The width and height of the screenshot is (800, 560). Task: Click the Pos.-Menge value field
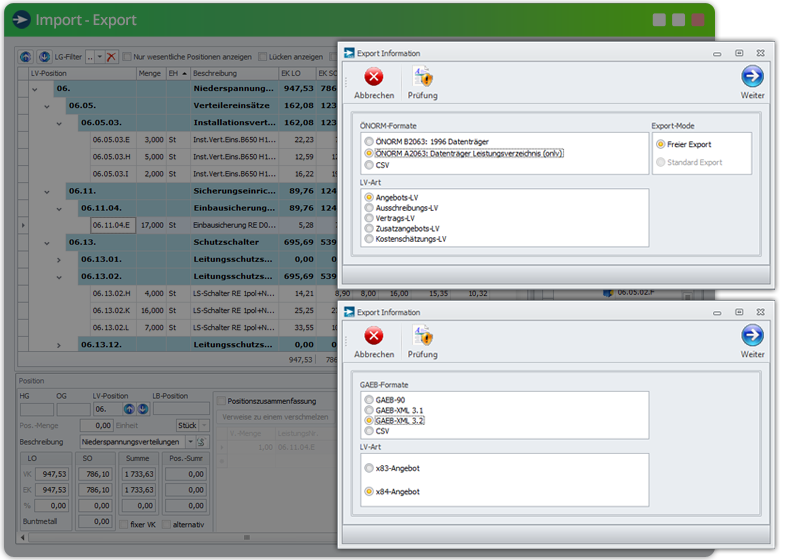[96, 425]
